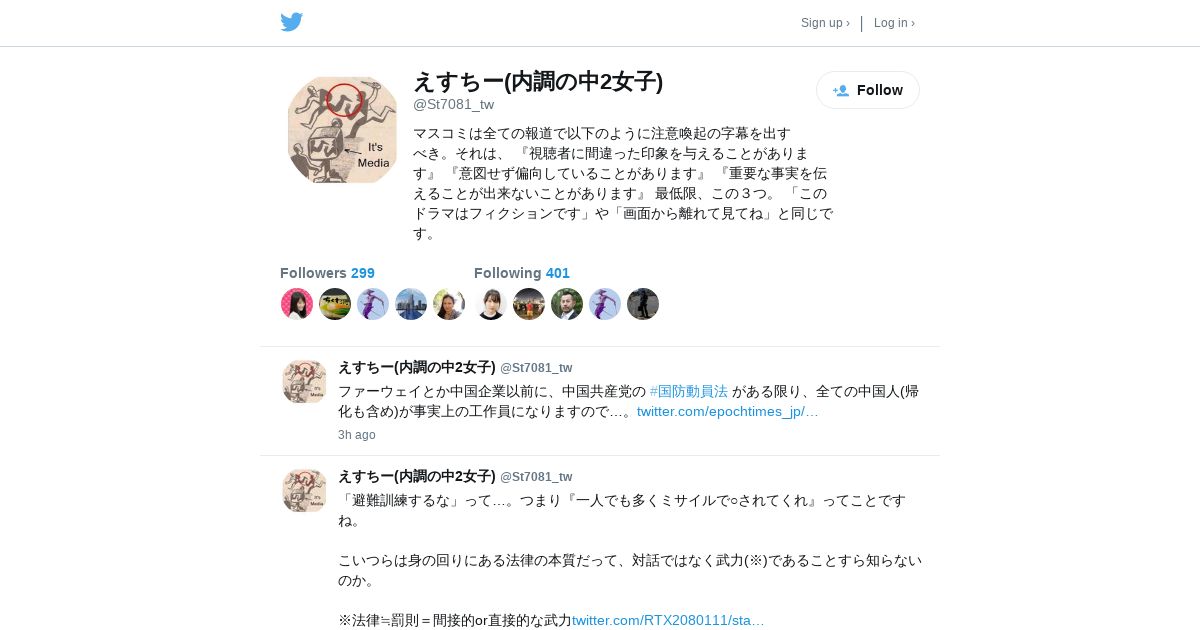Open the fifth follower avatar

449,304
